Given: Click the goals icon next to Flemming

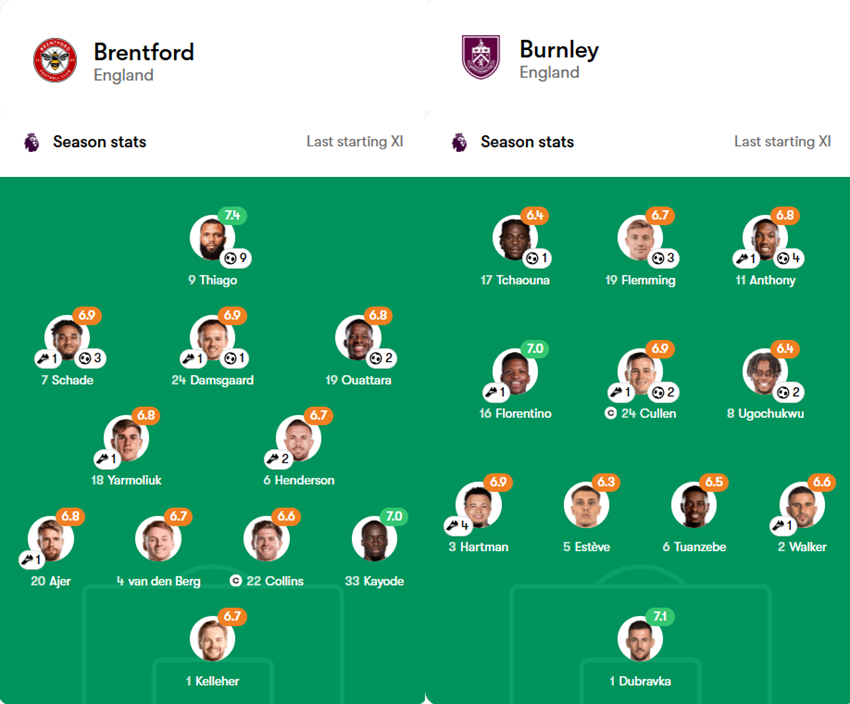Looking at the screenshot, I should 658,259.
